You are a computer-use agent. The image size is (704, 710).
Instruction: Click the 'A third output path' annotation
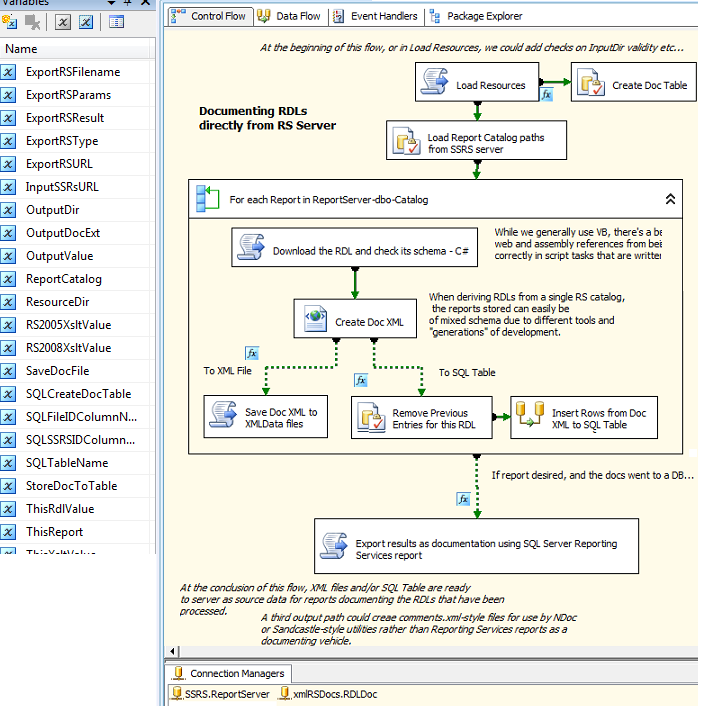click(x=419, y=629)
